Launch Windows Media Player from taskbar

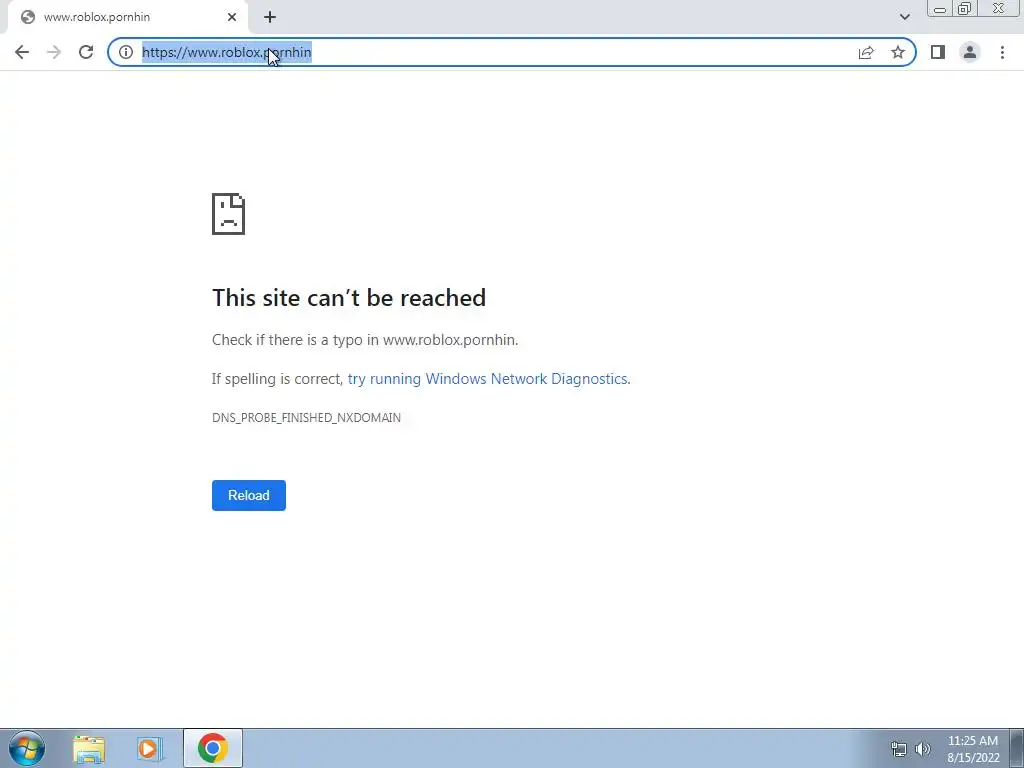(150, 748)
